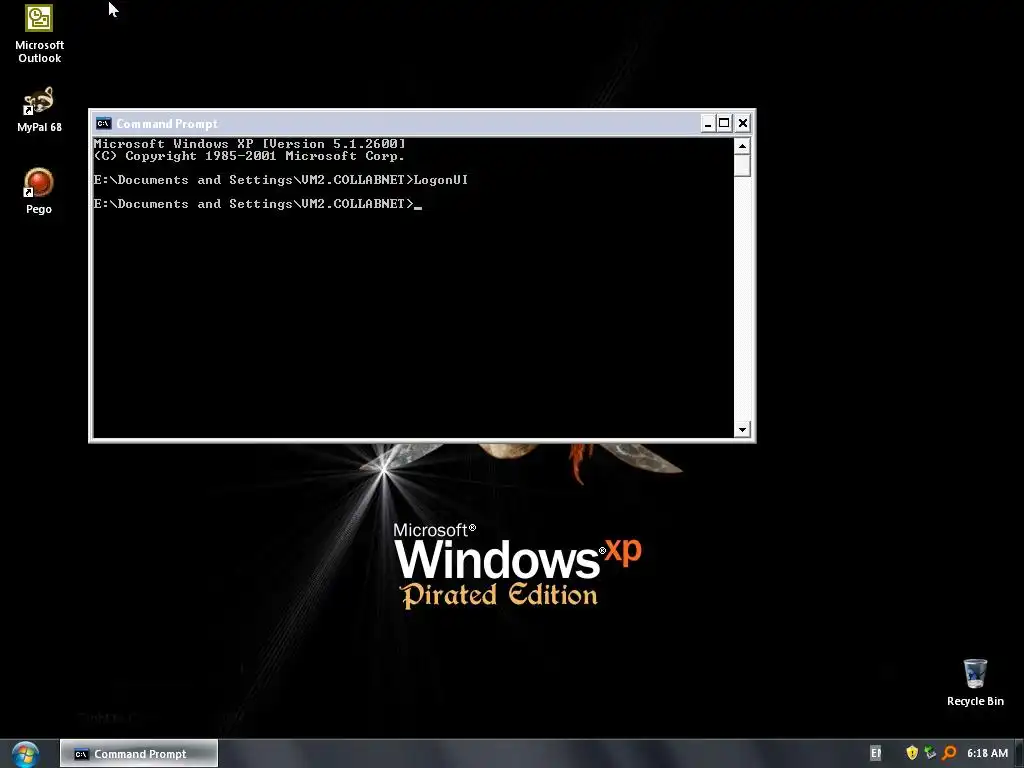The image size is (1024, 768).
Task: Click the console scrollbar down arrow
Action: [x=742, y=429]
